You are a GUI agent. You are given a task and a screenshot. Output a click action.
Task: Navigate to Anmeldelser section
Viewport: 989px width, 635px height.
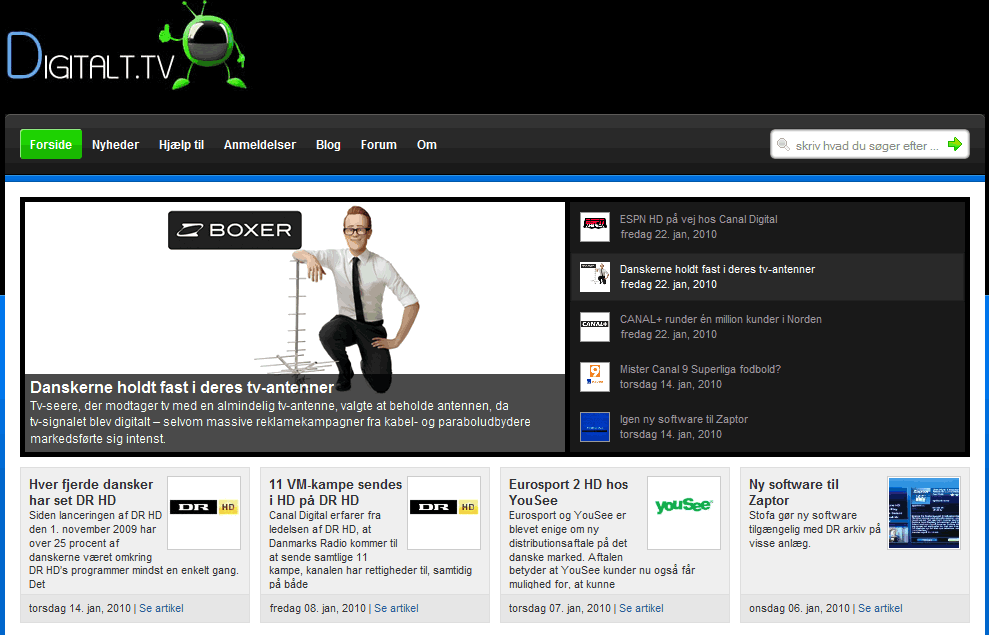pos(260,145)
